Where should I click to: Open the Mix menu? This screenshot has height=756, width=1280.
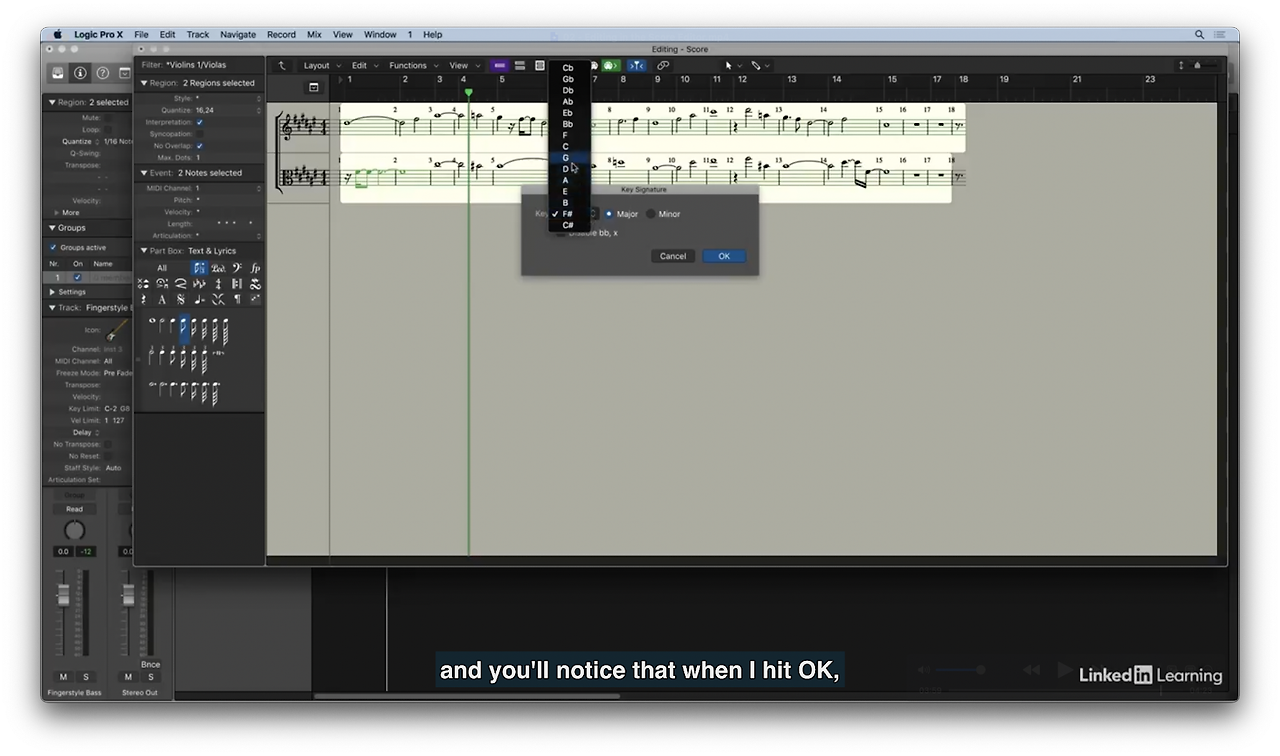click(314, 34)
